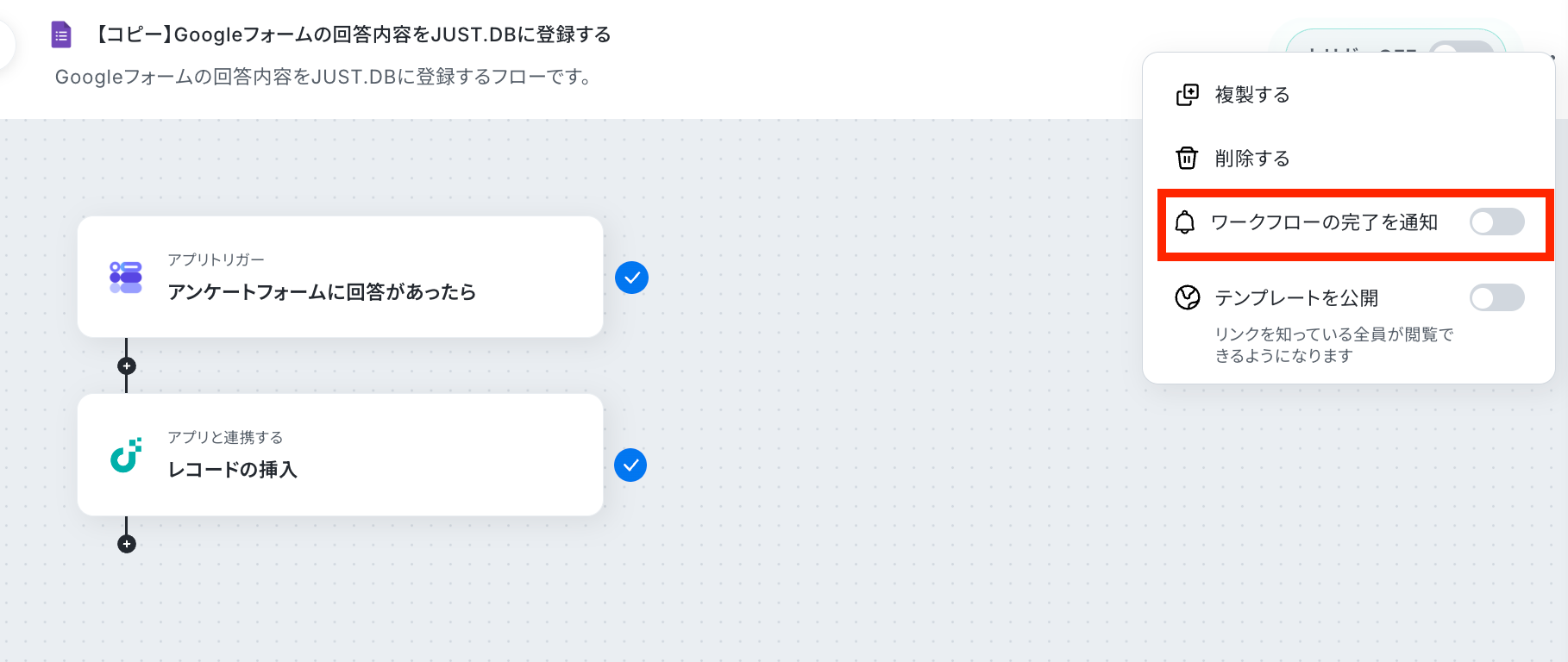Screen dimensions: 1568x662
Task: Click the duplicate icon beside 複製する
Action: pyautogui.click(x=1188, y=95)
